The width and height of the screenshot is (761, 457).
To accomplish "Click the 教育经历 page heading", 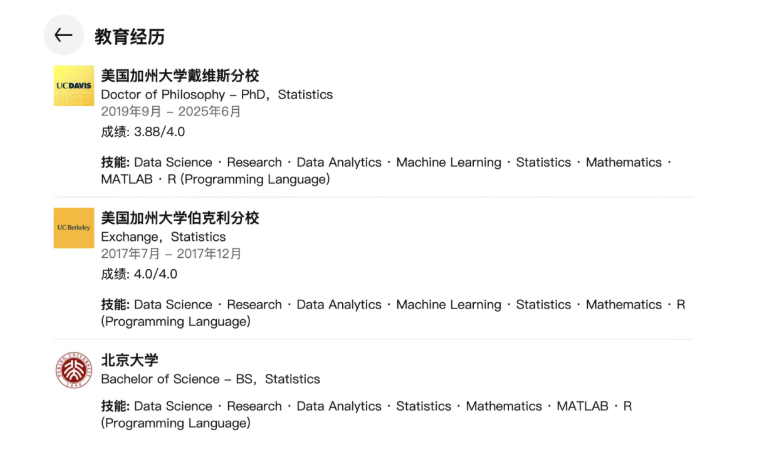I will point(130,37).
